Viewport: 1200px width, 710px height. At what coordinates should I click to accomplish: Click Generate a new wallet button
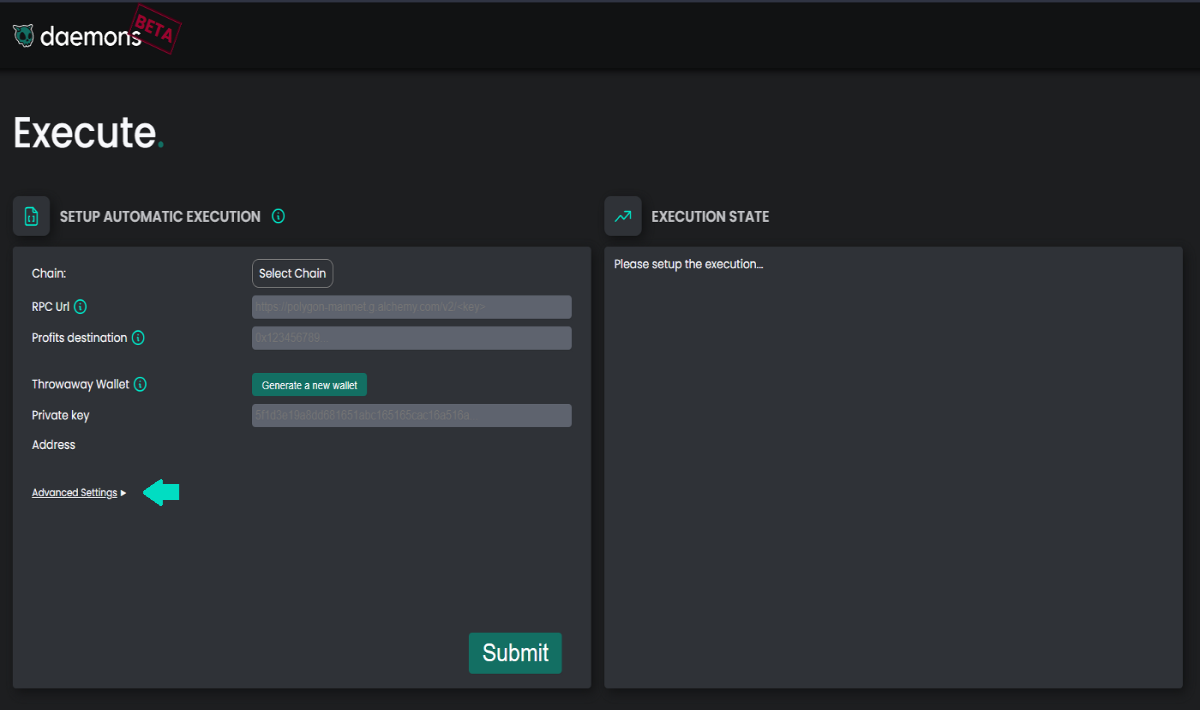[309, 385]
